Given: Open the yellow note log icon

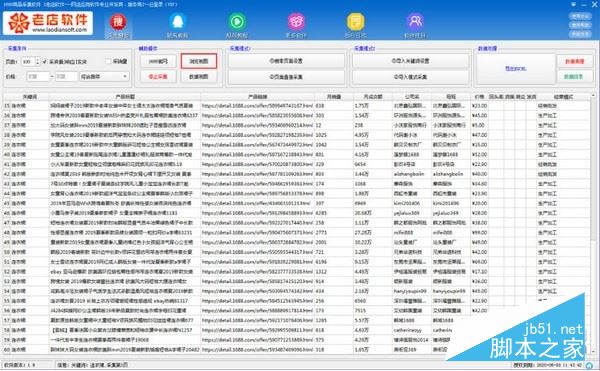Looking at the screenshot, I should coord(355,22).
